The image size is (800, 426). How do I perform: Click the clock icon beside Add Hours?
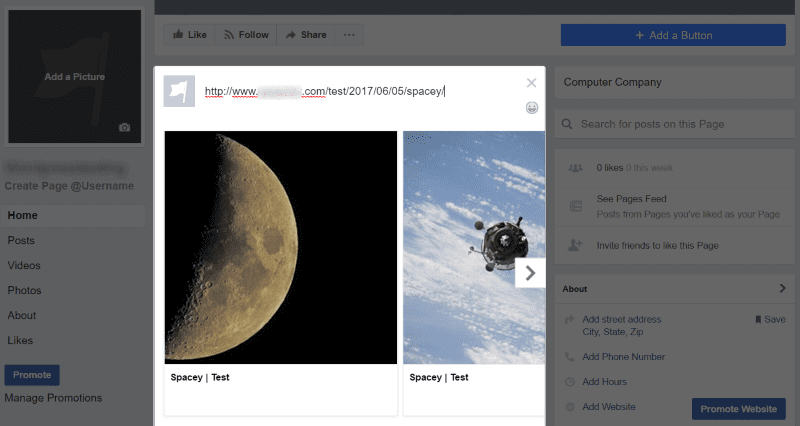[x=570, y=382]
